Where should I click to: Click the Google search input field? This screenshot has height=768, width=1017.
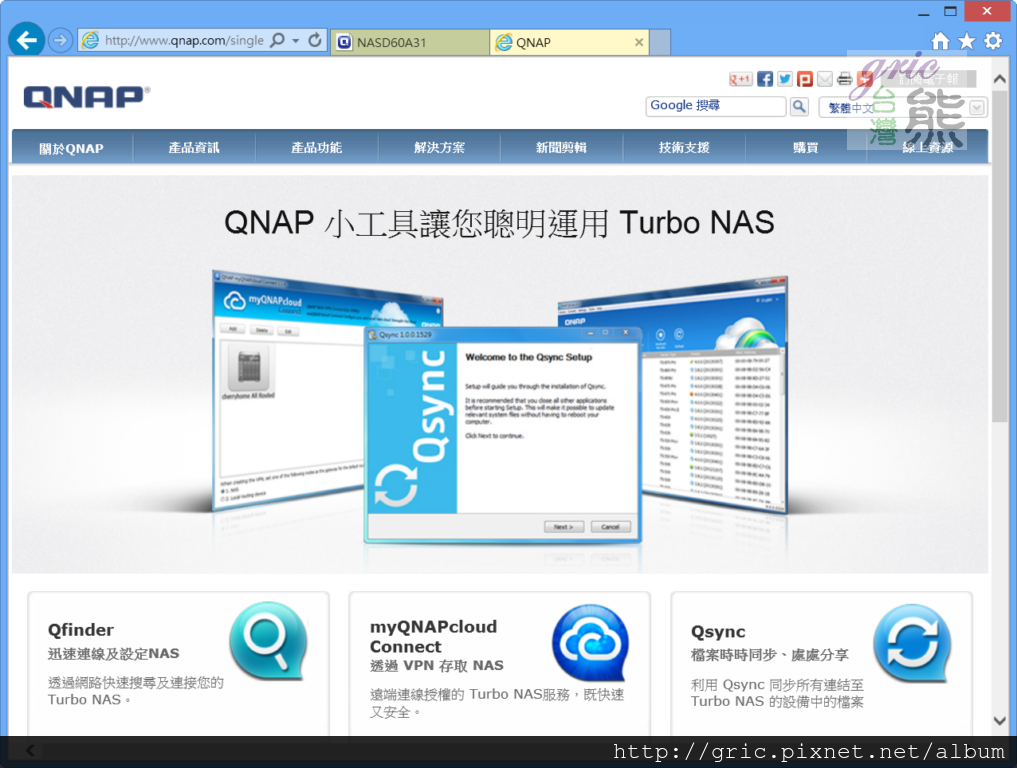point(715,106)
